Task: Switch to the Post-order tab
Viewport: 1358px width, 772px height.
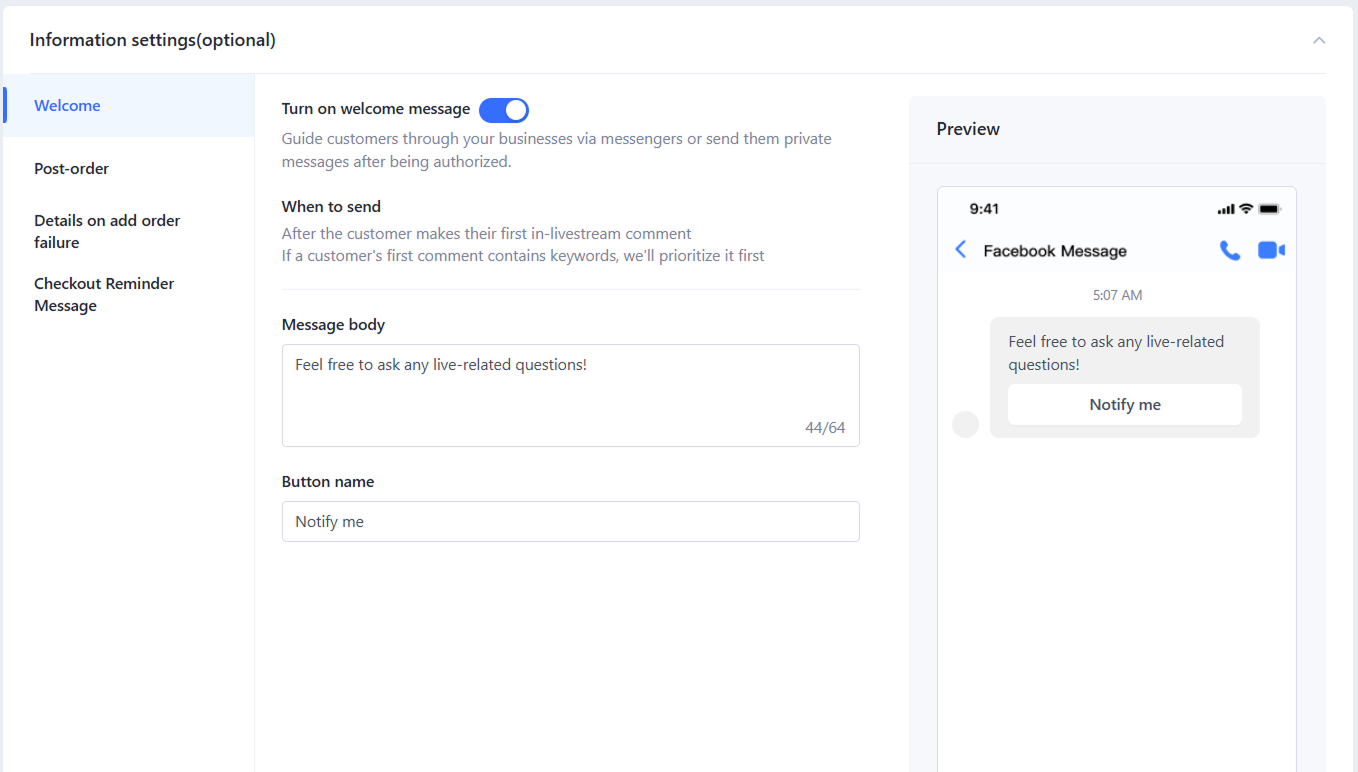Action: tap(71, 169)
